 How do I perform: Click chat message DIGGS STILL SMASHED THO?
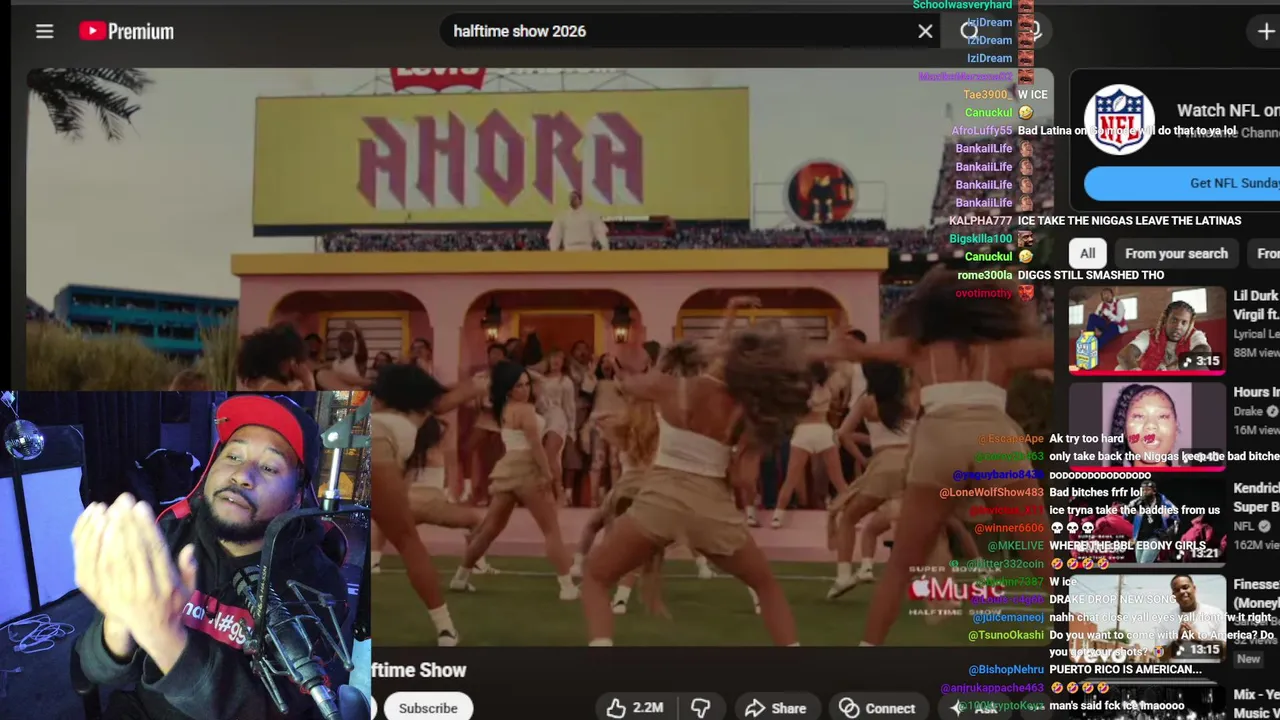pyautogui.click(x=1091, y=275)
